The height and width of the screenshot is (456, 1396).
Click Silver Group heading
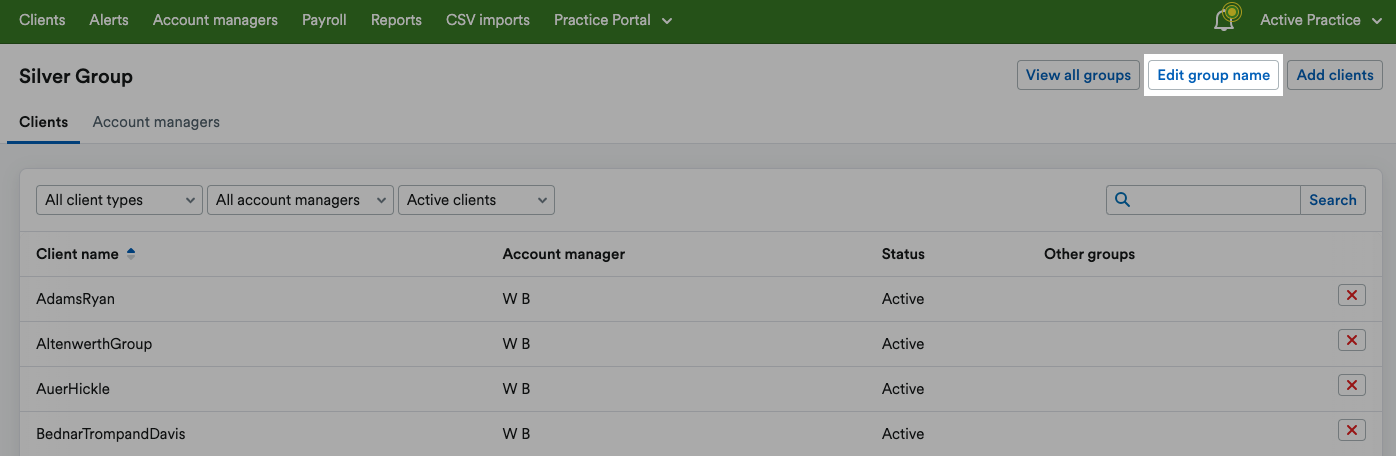click(76, 76)
